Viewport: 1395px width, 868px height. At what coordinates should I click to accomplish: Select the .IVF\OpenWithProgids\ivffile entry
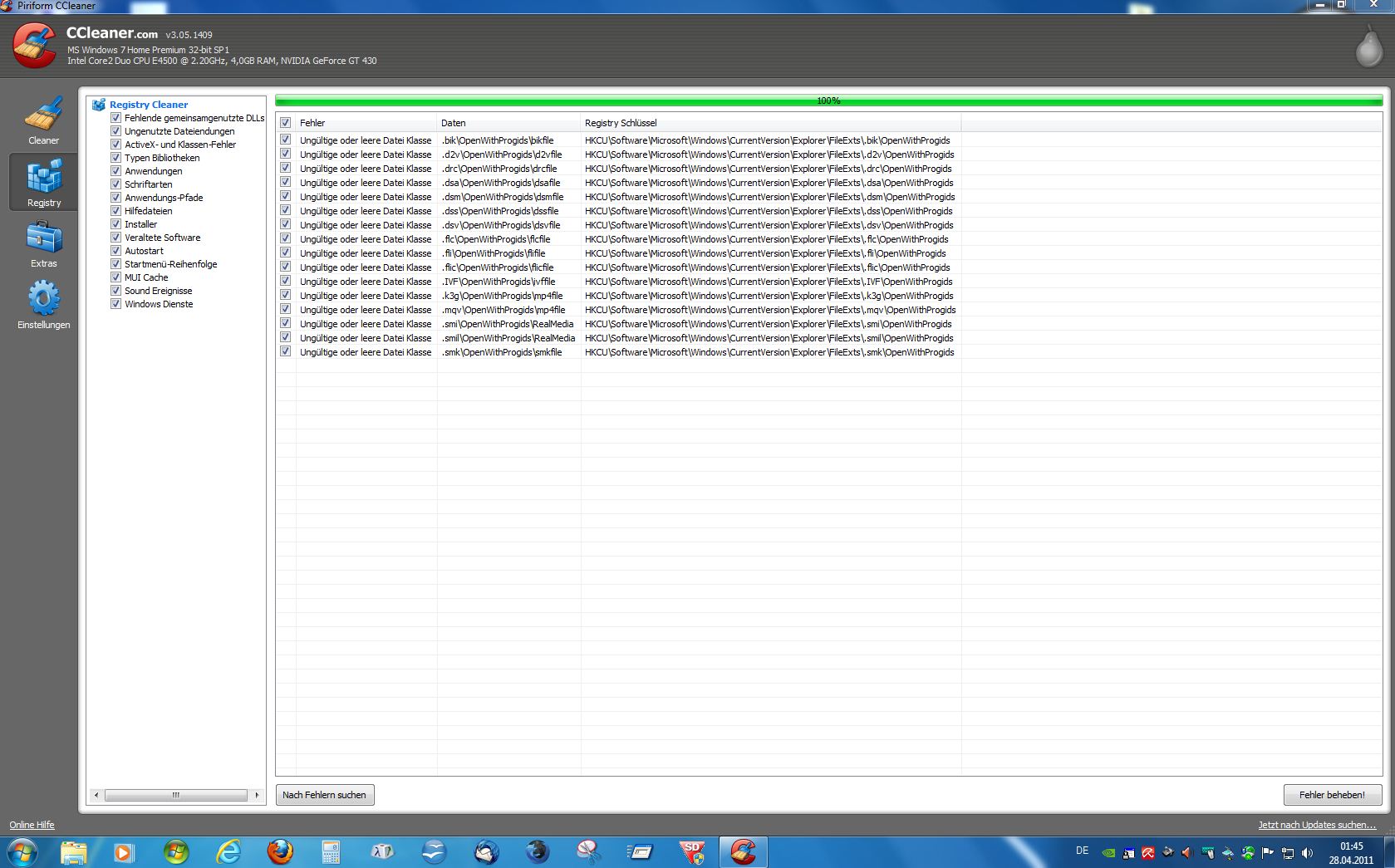[x=498, y=282]
